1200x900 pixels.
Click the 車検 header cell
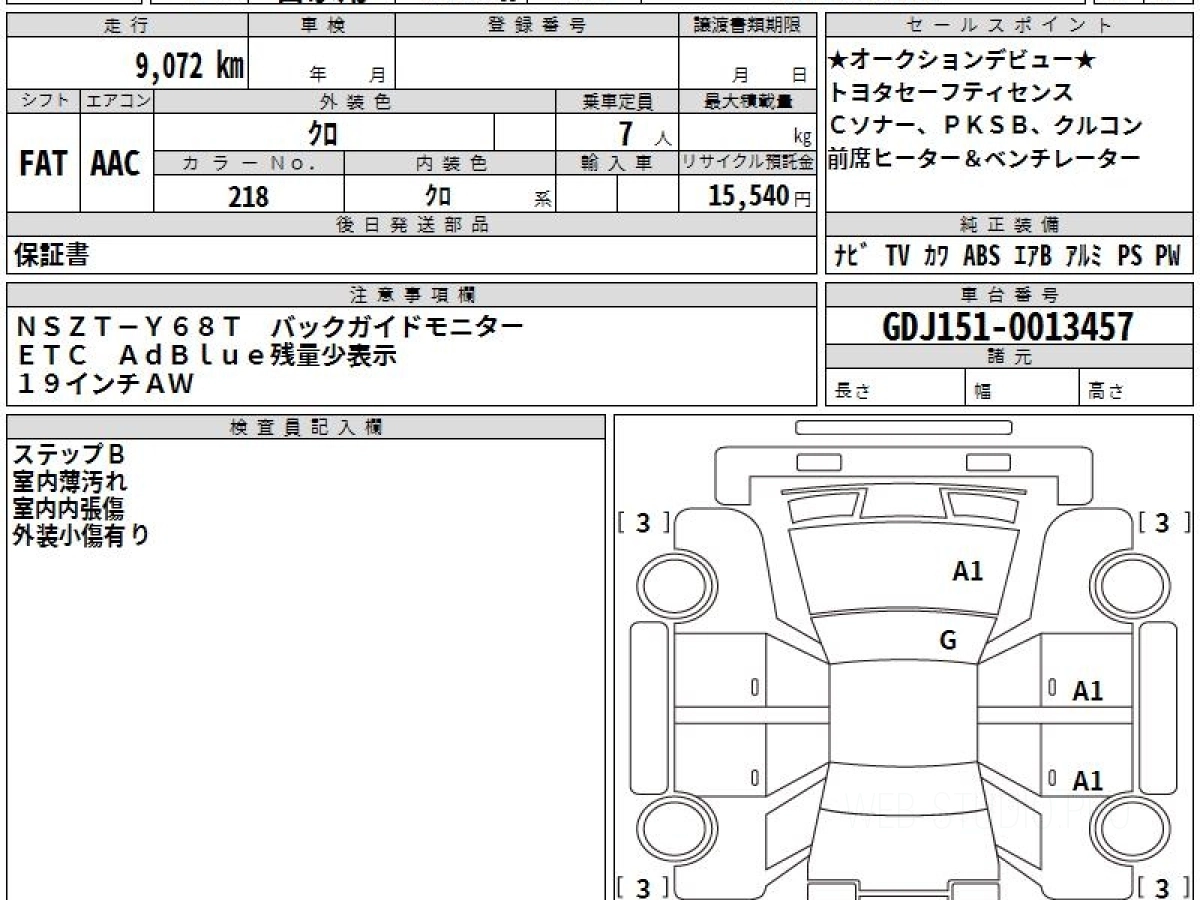(x=322, y=26)
